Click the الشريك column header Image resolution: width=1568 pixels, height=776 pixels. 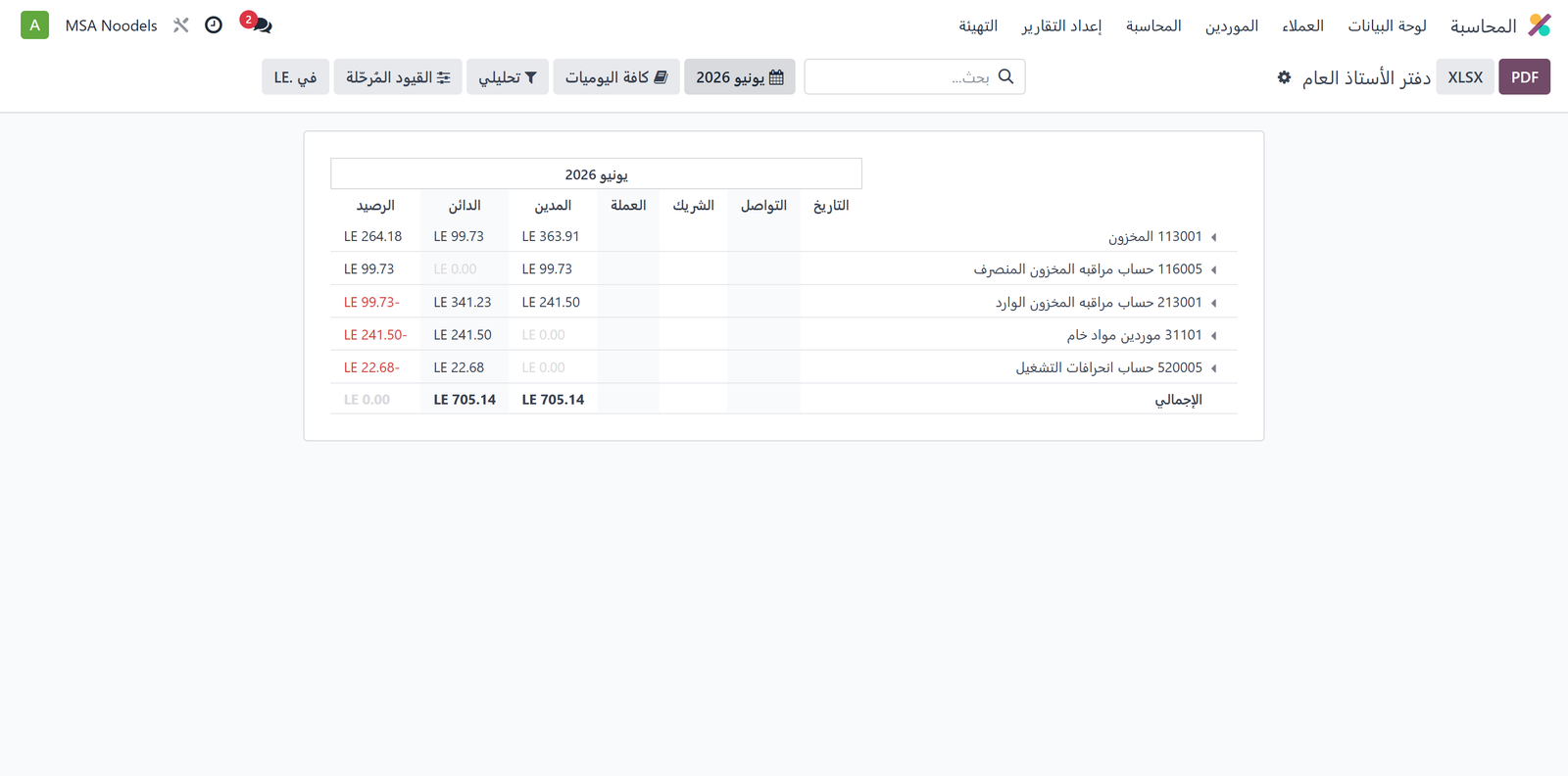pyautogui.click(x=693, y=205)
